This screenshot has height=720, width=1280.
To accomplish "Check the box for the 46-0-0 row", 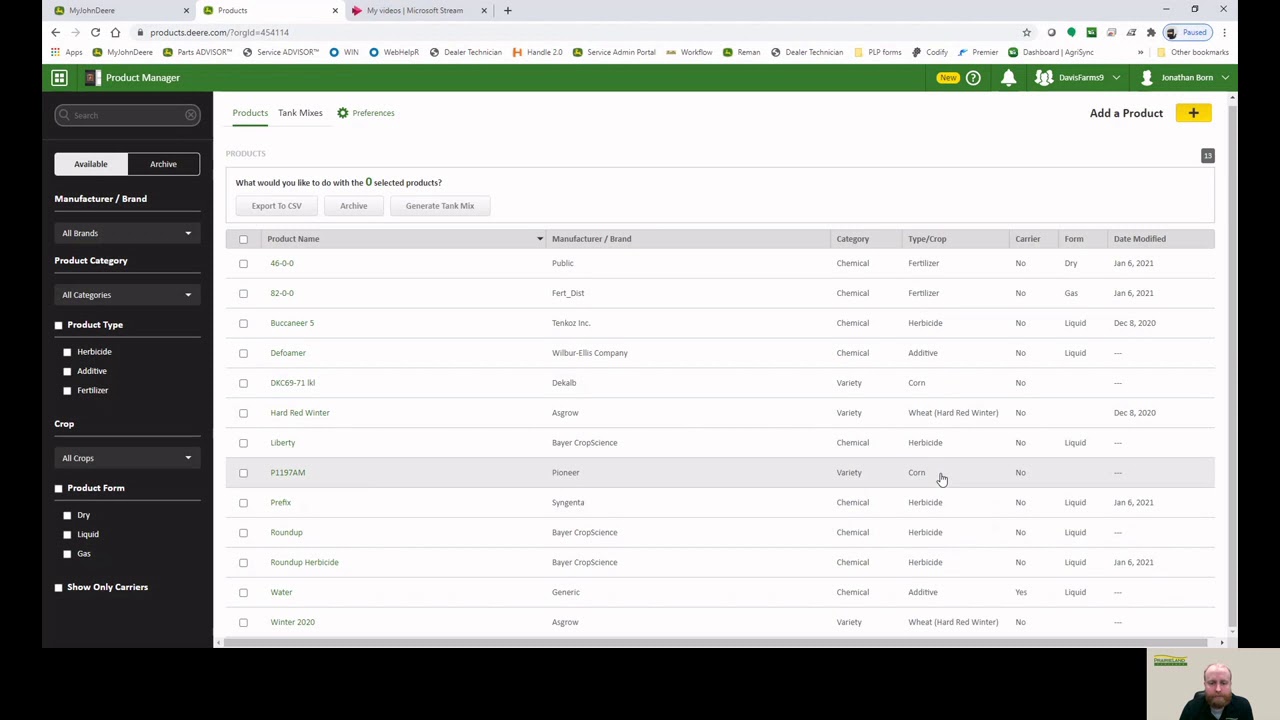I will coord(243,263).
